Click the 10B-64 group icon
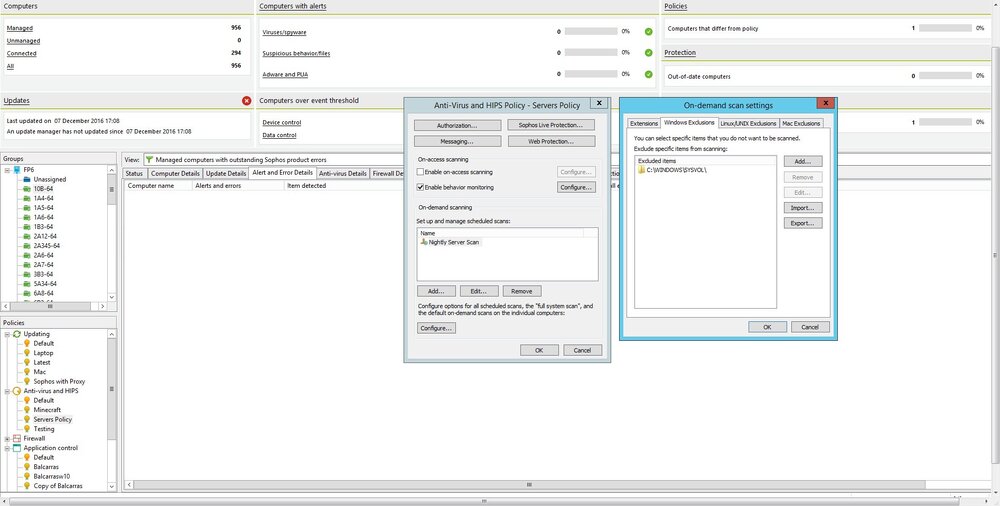The width and height of the screenshot is (1000, 506). 27,189
